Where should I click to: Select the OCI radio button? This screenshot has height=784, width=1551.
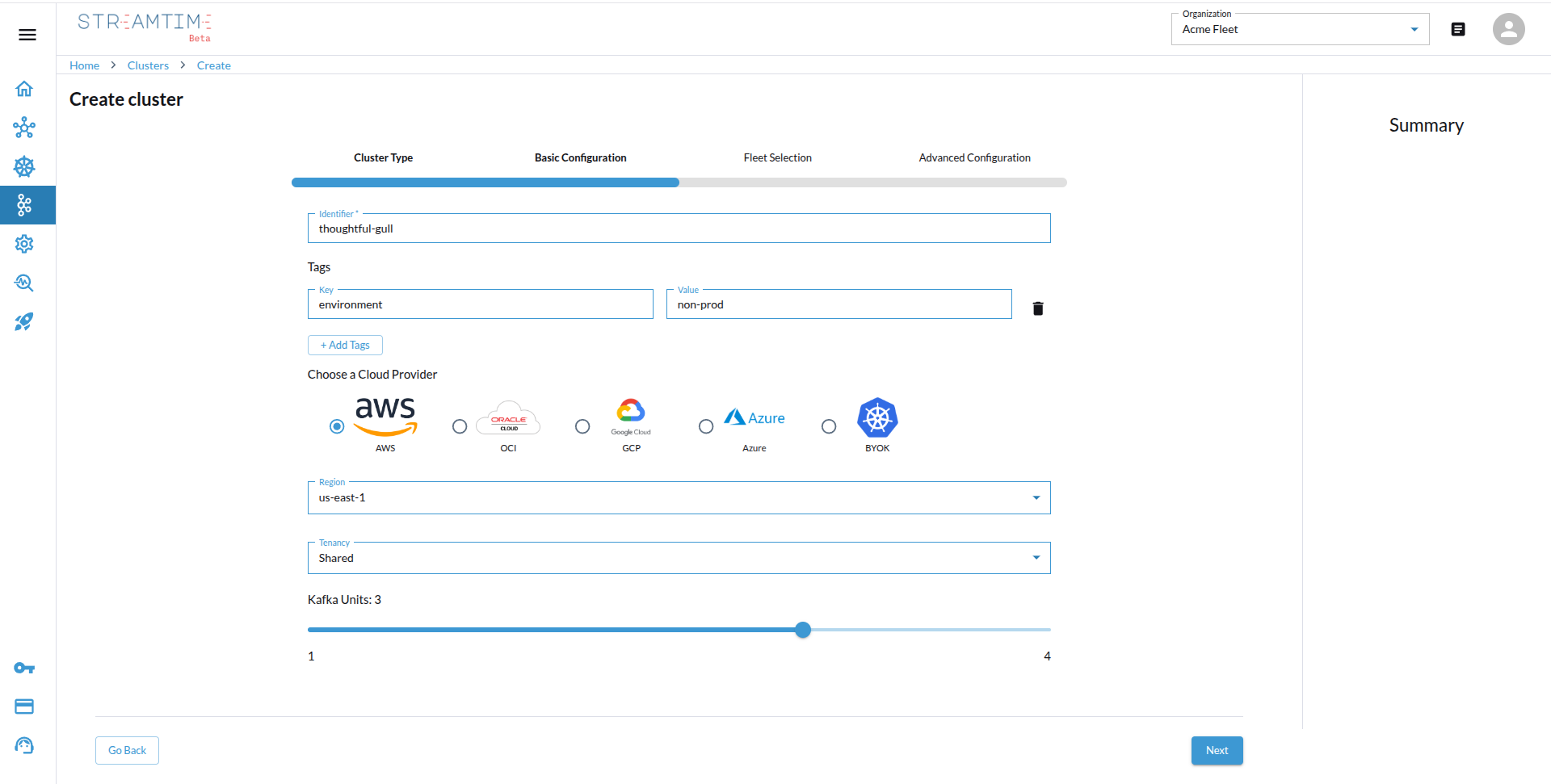pos(460,426)
